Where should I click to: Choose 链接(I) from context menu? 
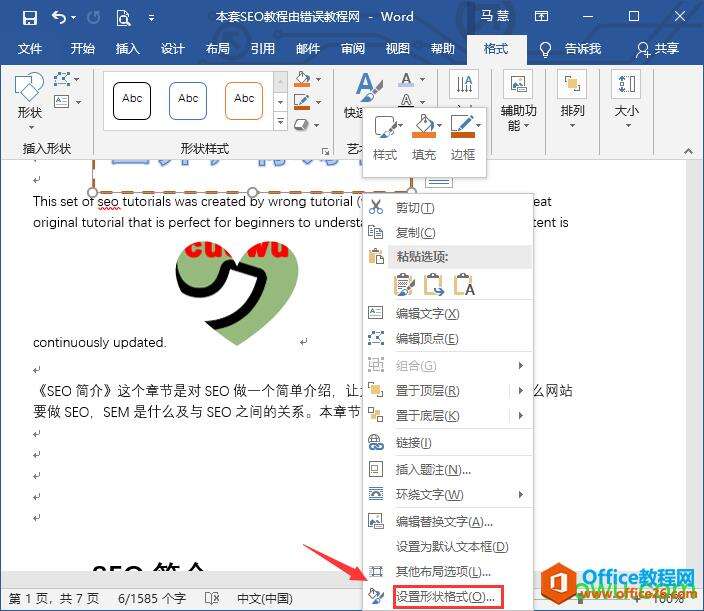coord(448,443)
